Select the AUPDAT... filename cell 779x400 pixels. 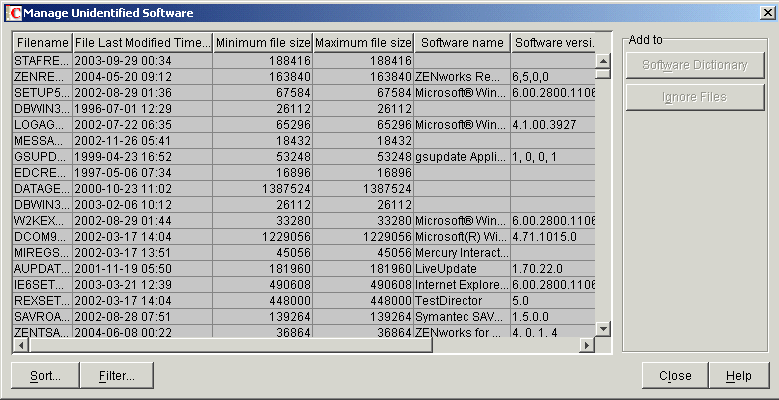43,269
